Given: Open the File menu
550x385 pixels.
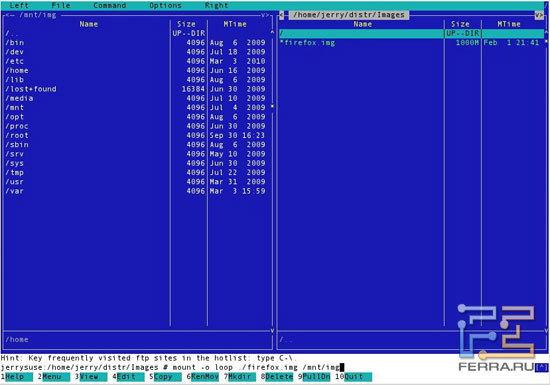Looking at the screenshot, I should 61,5.
